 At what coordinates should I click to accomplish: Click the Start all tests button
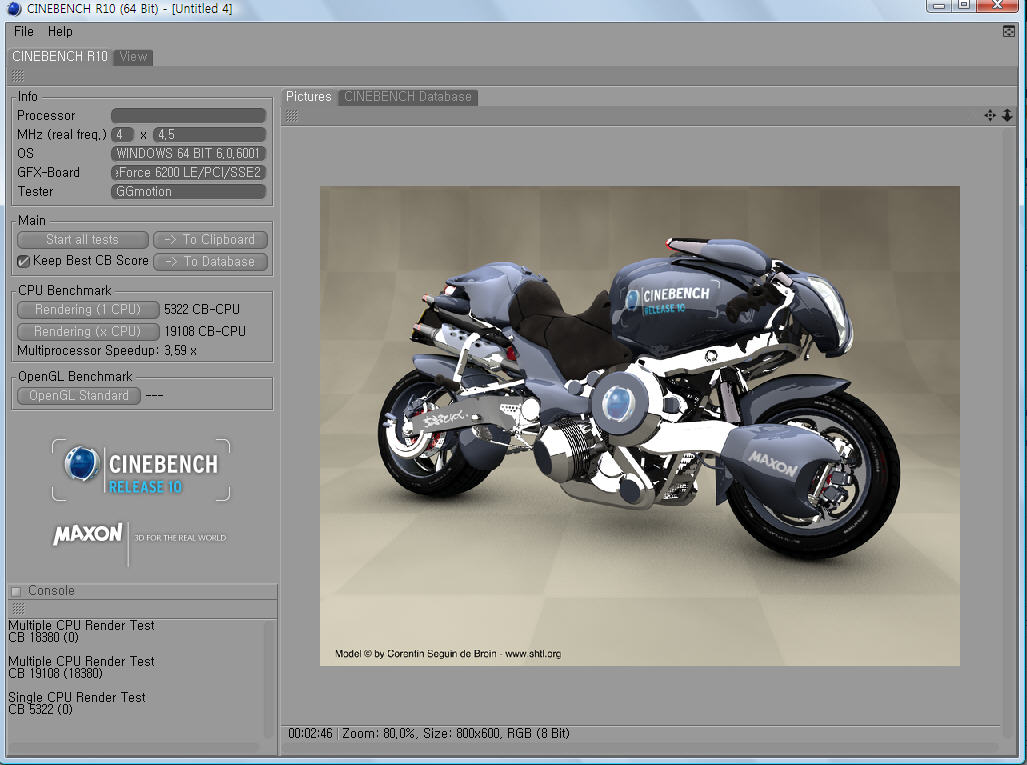tap(83, 240)
